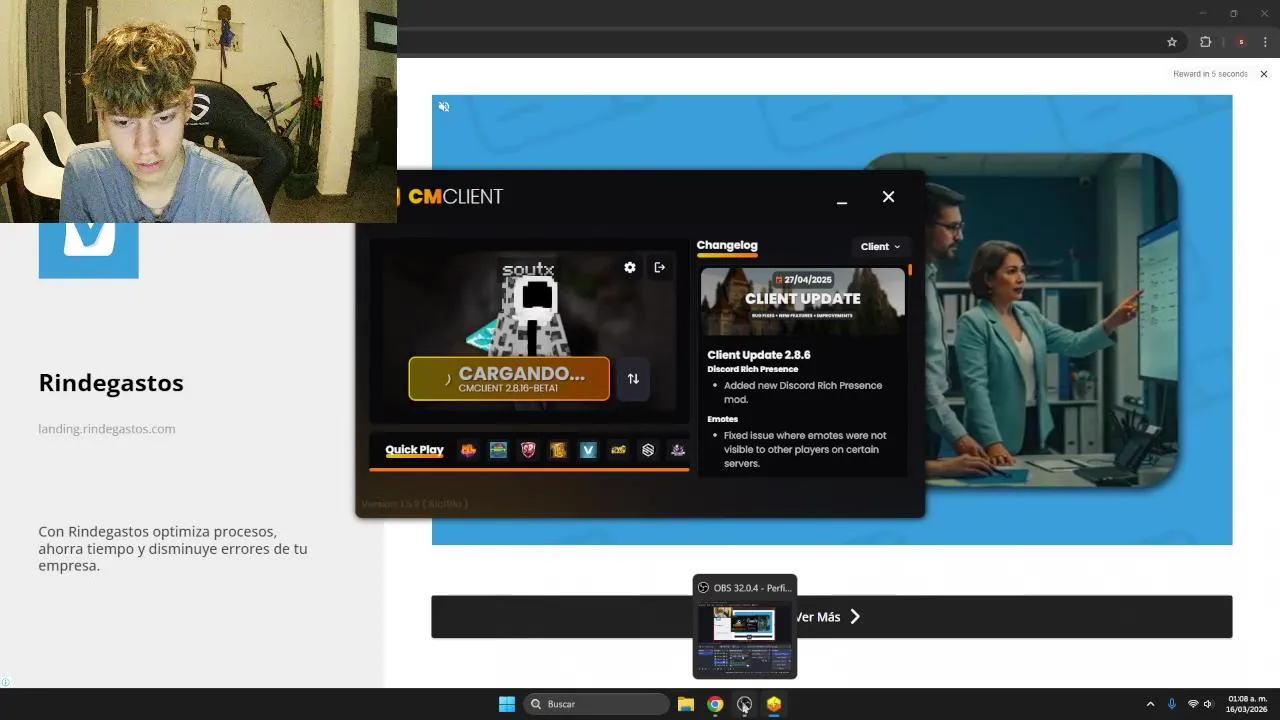The width and height of the screenshot is (1280, 720).
Task: Click the microphone tray icon
Action: click(x=1172, y=704)
